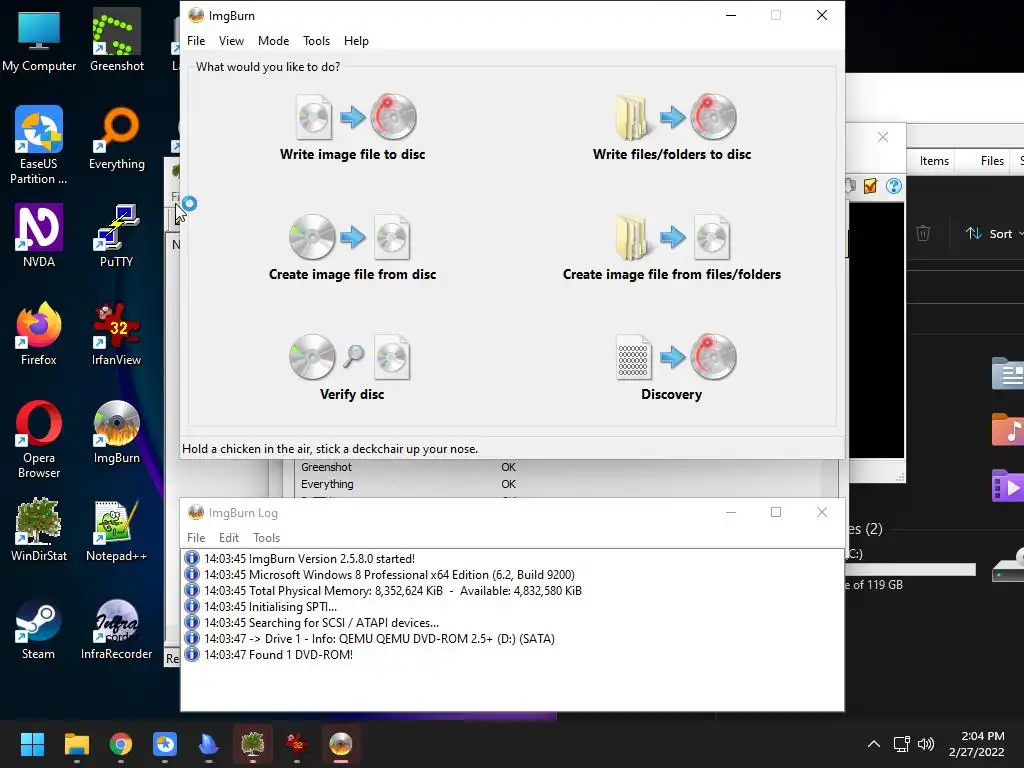1024x768 pixels.
Task: Open File menu in ImgBurn Log window
Action: pos(196,537)
